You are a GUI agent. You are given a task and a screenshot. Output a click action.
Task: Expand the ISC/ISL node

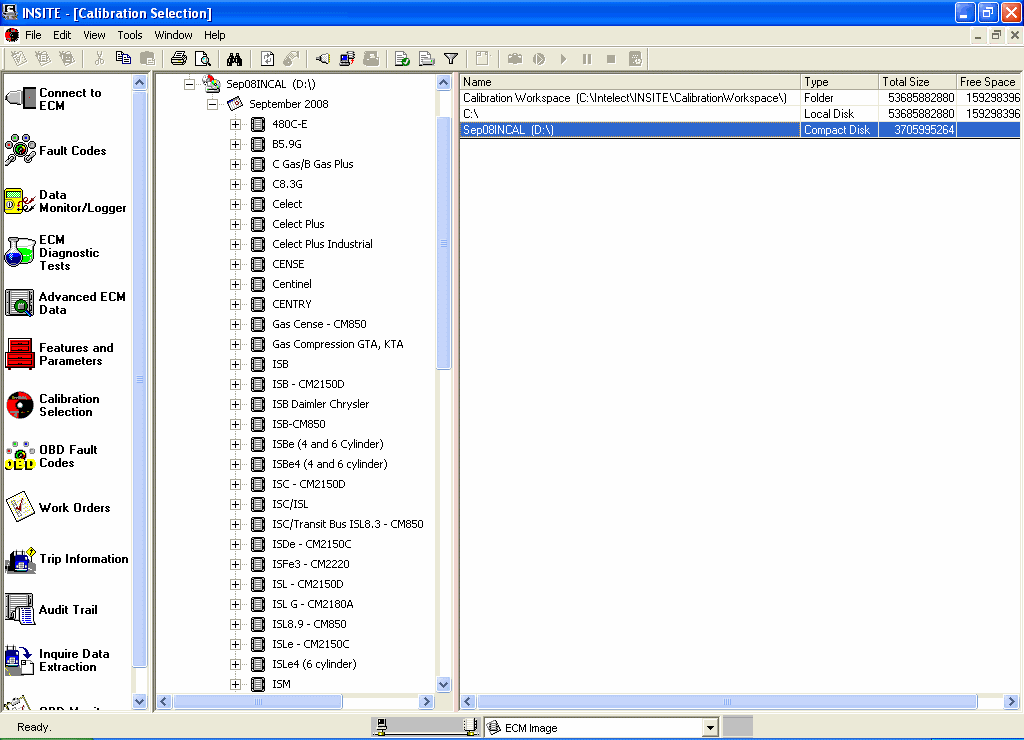click(x=235, y=504)
